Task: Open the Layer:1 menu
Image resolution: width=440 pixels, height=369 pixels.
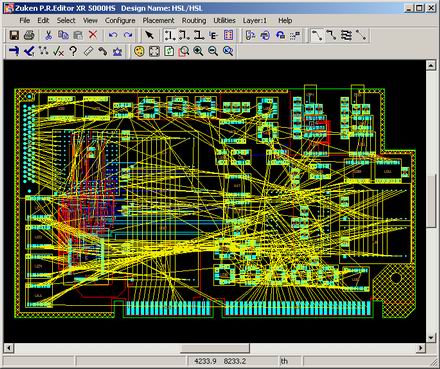Action: [255, 20]
